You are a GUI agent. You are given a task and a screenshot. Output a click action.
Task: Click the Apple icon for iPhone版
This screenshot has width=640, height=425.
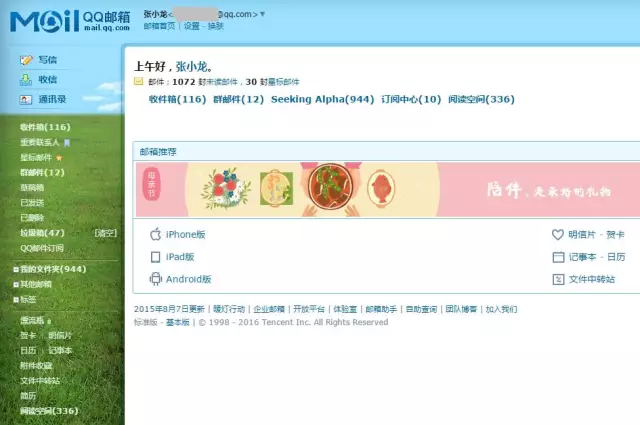155,234
